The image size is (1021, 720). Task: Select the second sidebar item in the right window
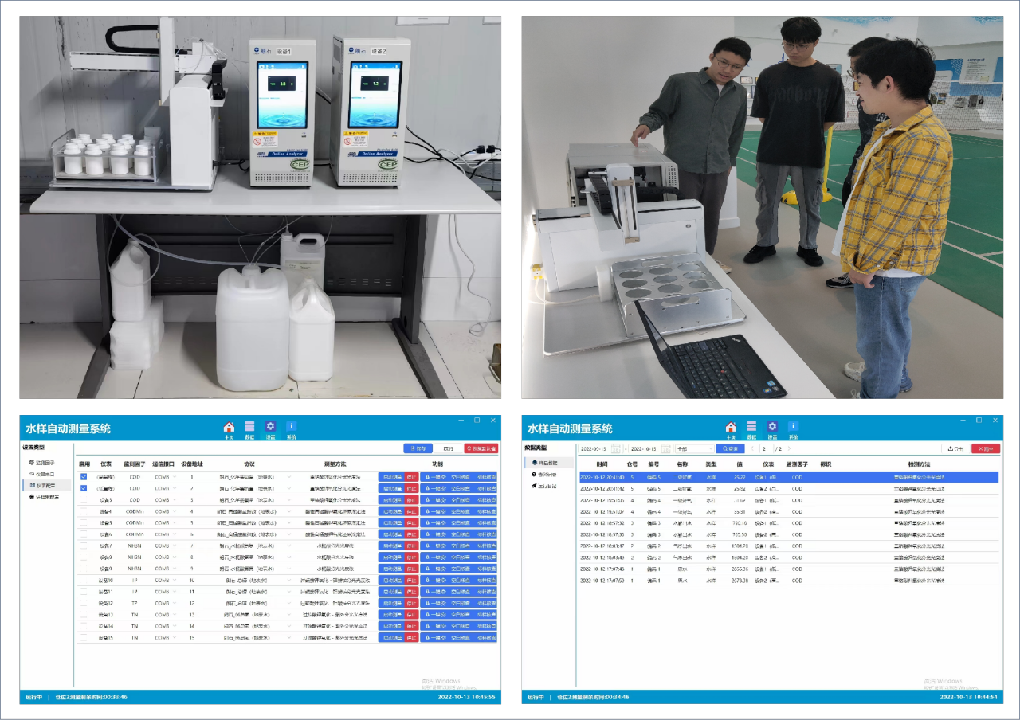pos(551,474)
